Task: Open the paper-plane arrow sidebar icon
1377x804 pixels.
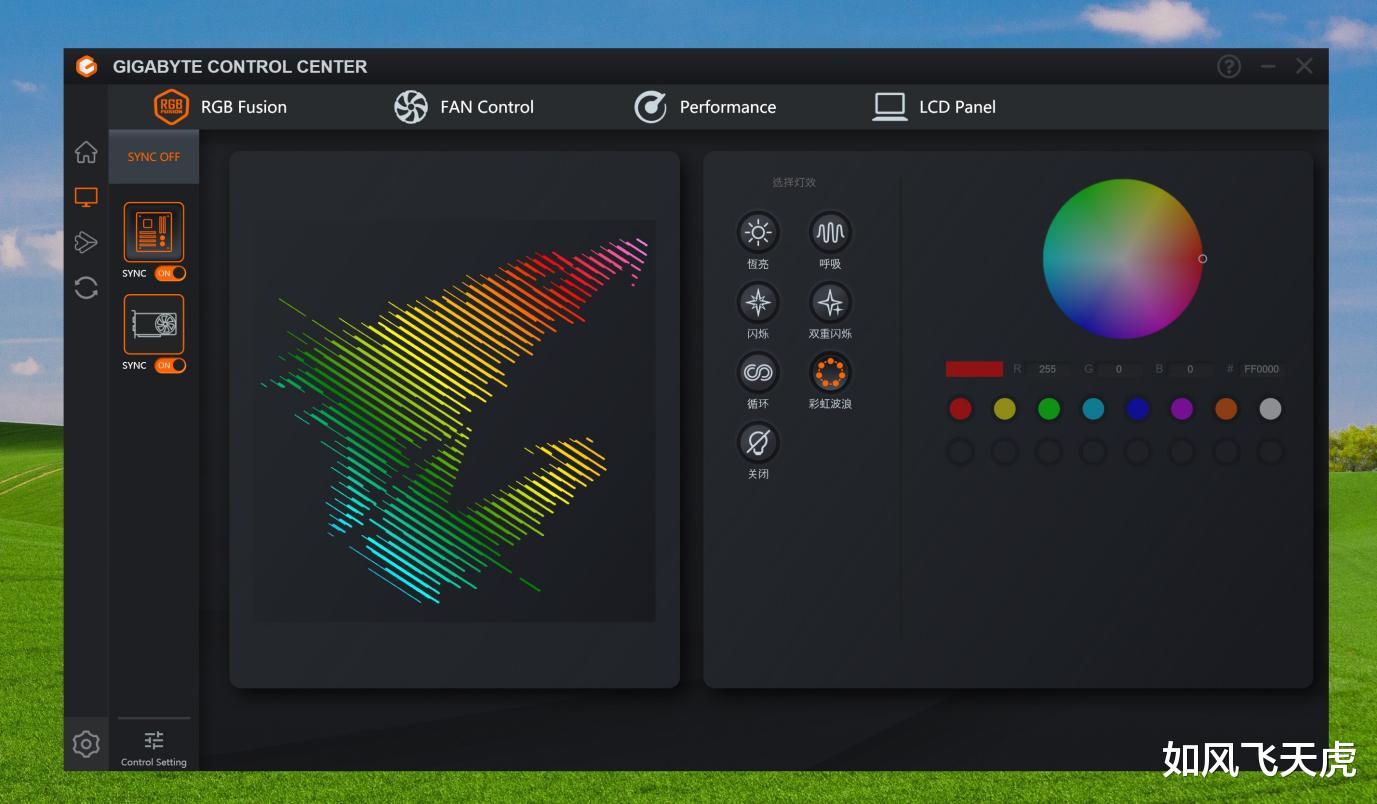Action: tap(86, 242)
